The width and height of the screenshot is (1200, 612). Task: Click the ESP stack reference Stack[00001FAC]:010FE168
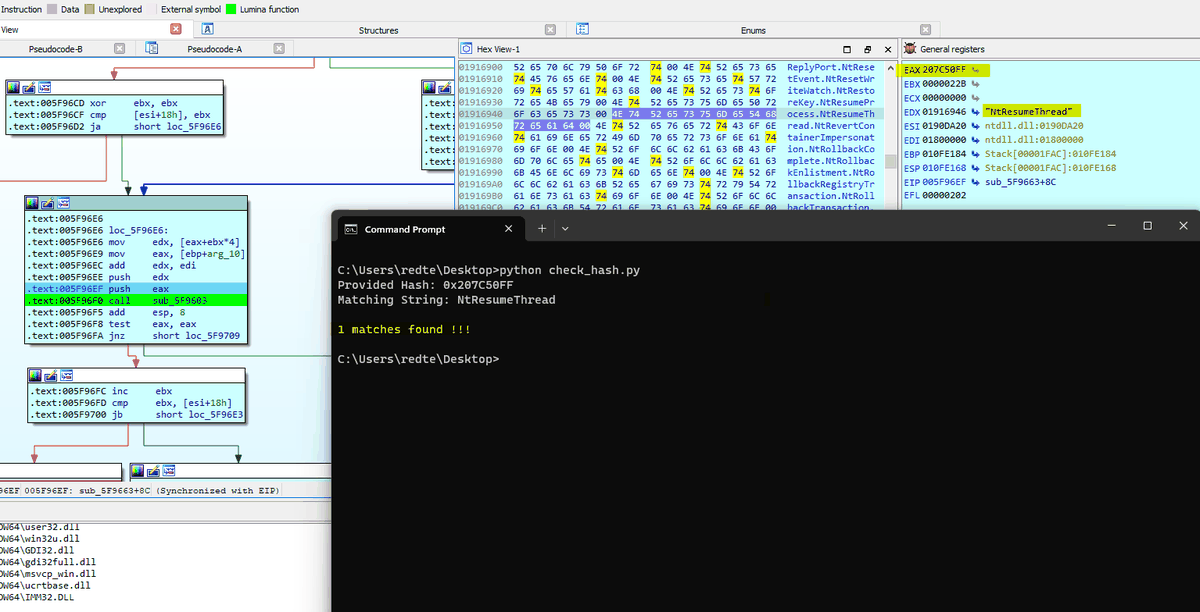coord(1050,168)
